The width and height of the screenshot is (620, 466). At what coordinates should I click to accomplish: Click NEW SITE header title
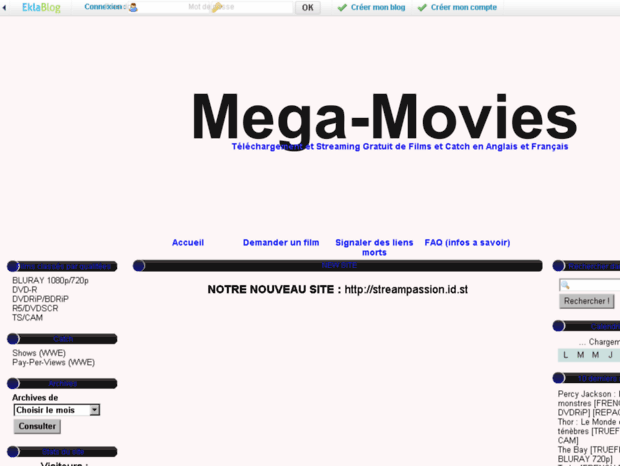(339, 265)
